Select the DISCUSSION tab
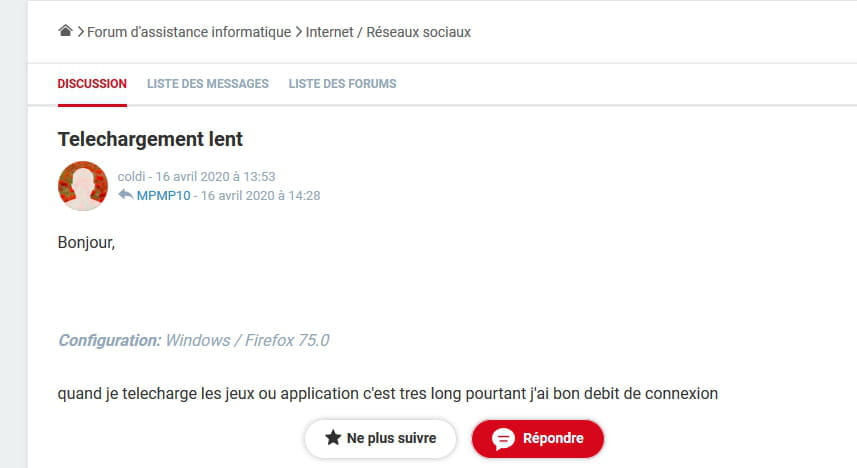Image resolution: width=857 pixels, height=468 pixels. click(92, 84)
